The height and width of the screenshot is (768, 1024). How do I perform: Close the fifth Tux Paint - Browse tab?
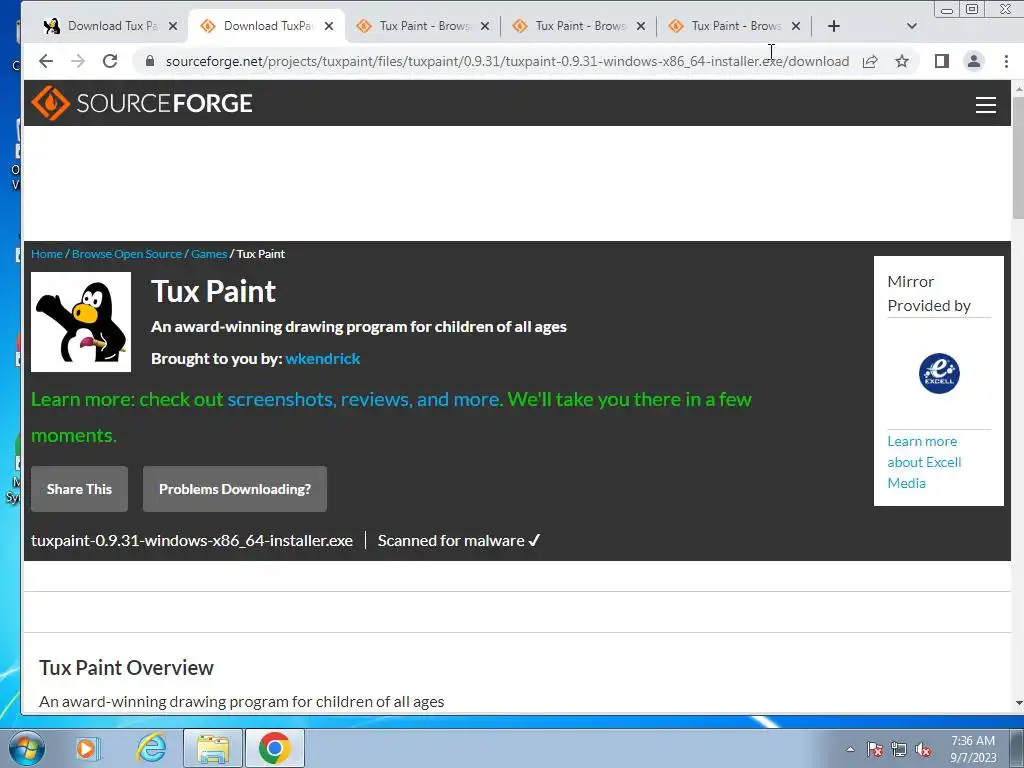795,26
